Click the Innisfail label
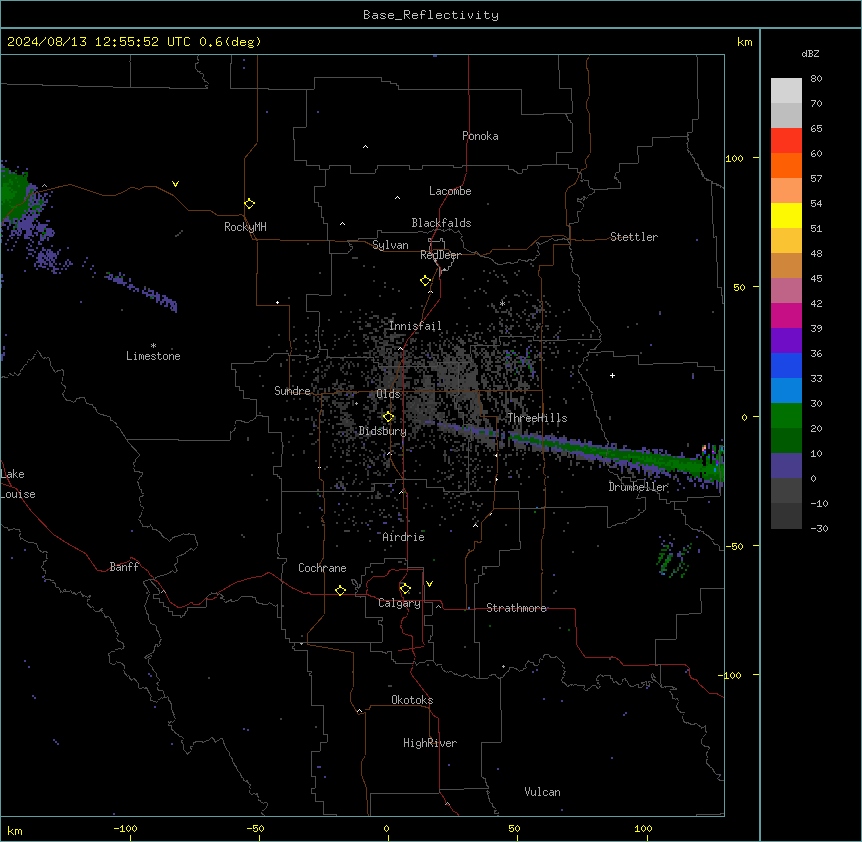The image size is (862, 842). pos(415,326)
